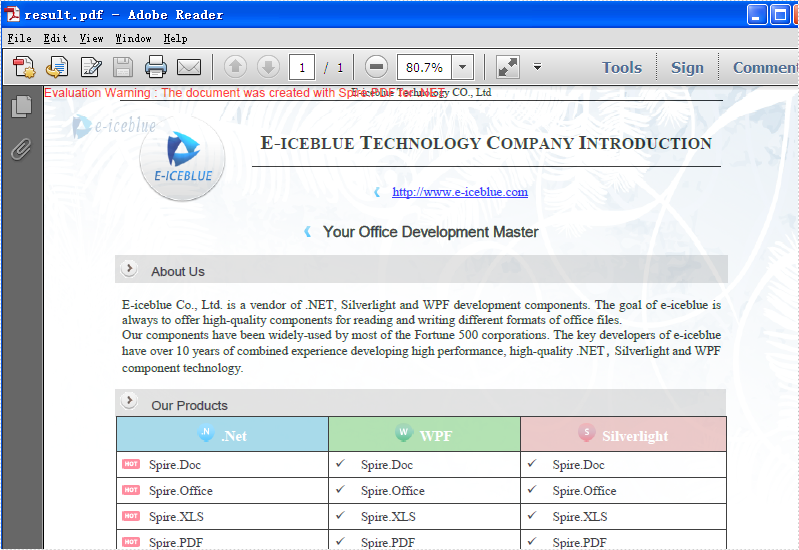This screenshot has width=799, height=550.
Task: Click the Adobe Reader title bar icon
Action: [12, 14]
